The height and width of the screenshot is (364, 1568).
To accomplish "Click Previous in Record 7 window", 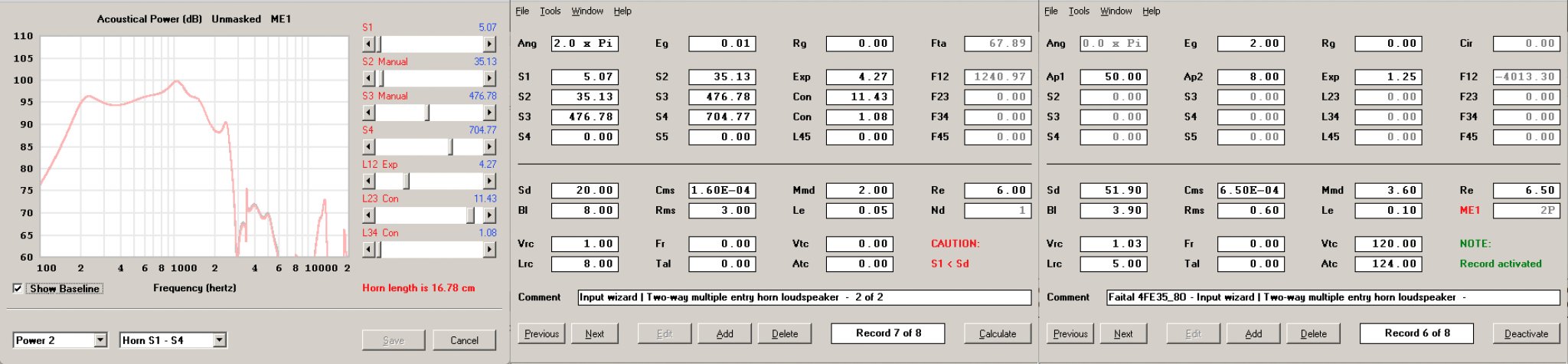I will pos(541,333).
